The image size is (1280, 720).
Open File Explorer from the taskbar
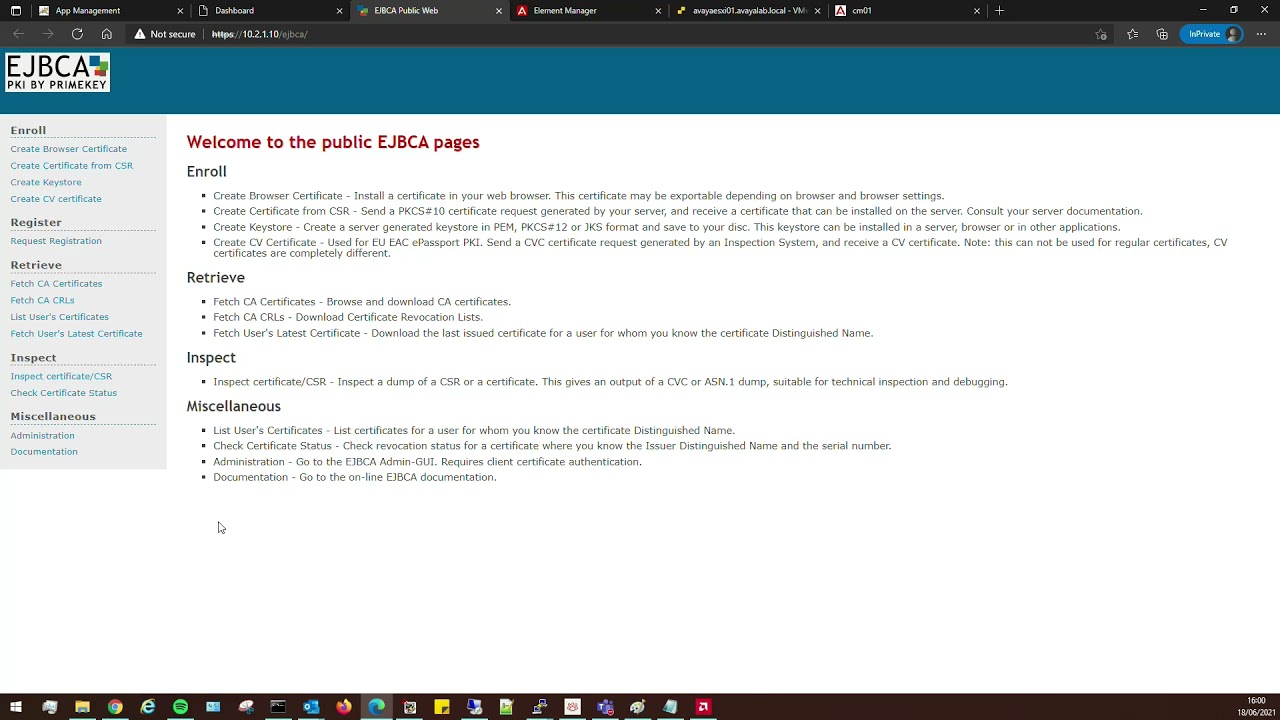(x=82, y=707)
